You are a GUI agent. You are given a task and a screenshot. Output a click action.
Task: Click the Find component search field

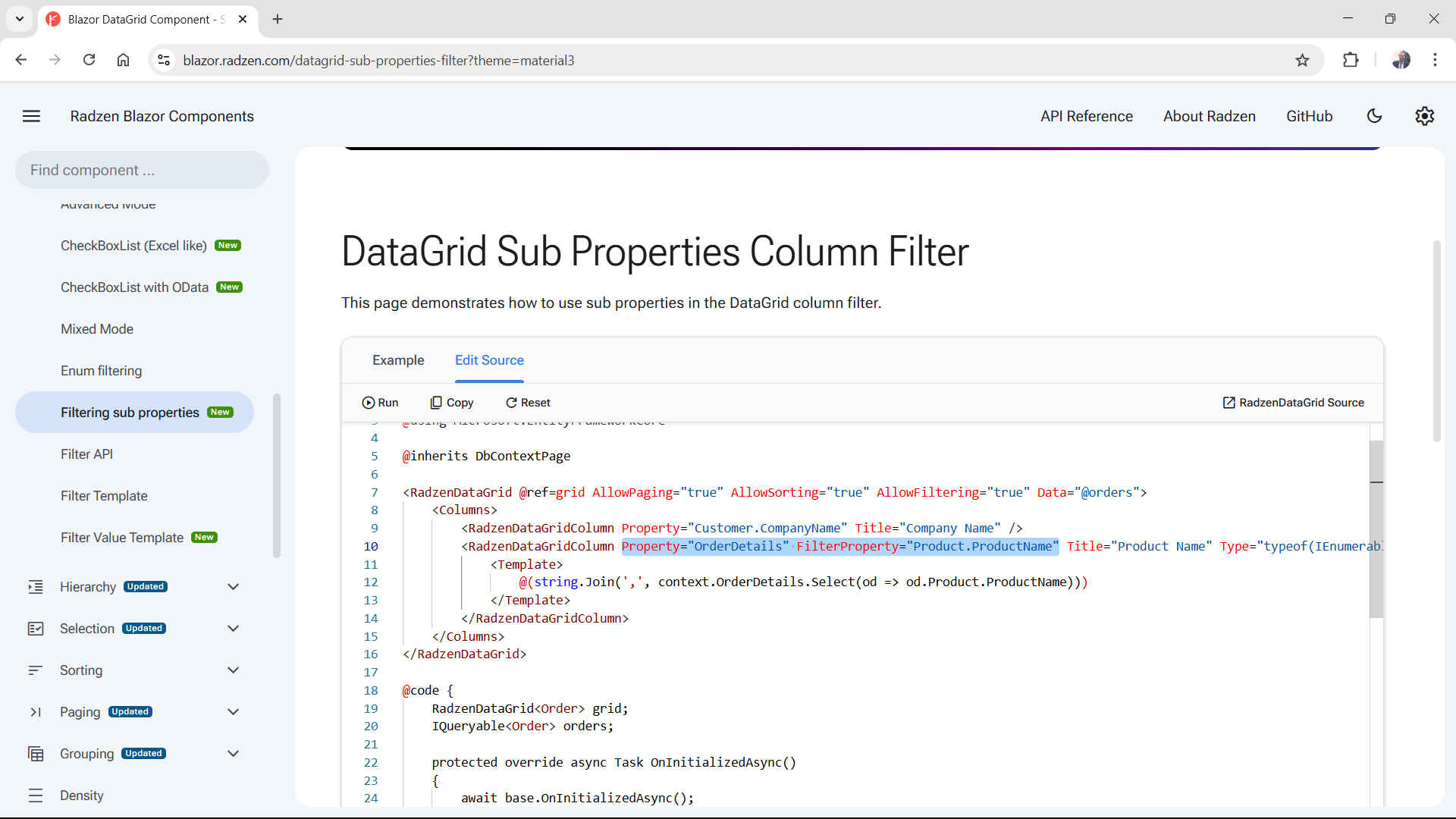142,170
